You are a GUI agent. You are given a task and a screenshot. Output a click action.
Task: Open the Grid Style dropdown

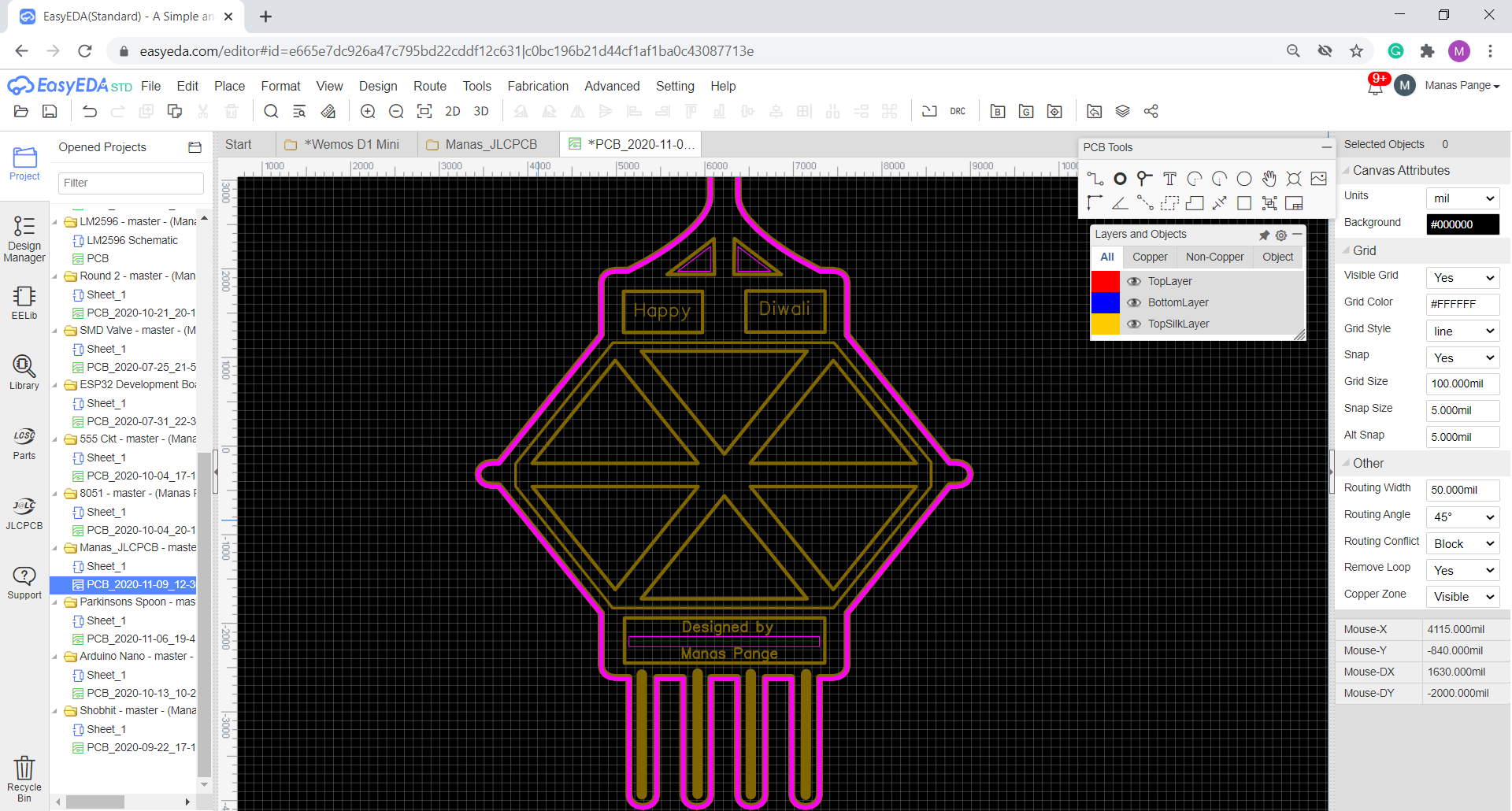pyautogui.click(x=1462, y=331)
